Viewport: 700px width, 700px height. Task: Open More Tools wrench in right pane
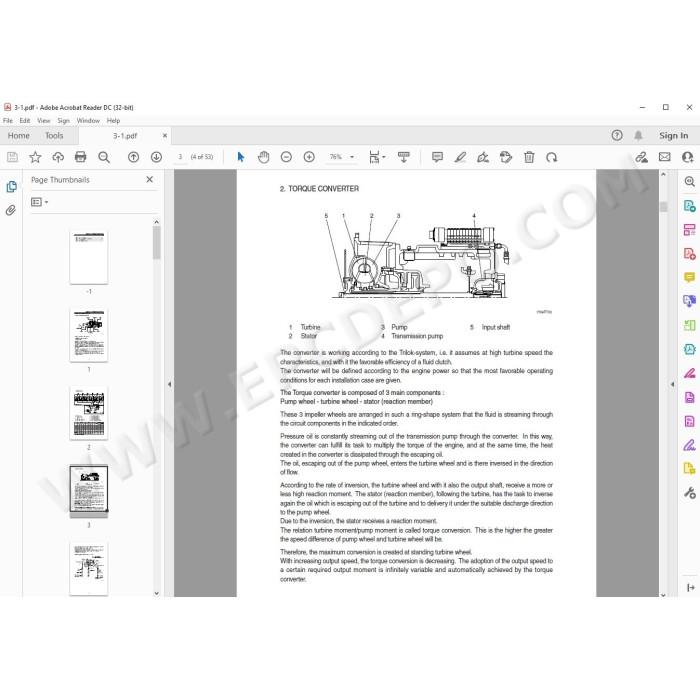[x=690, y=493]
